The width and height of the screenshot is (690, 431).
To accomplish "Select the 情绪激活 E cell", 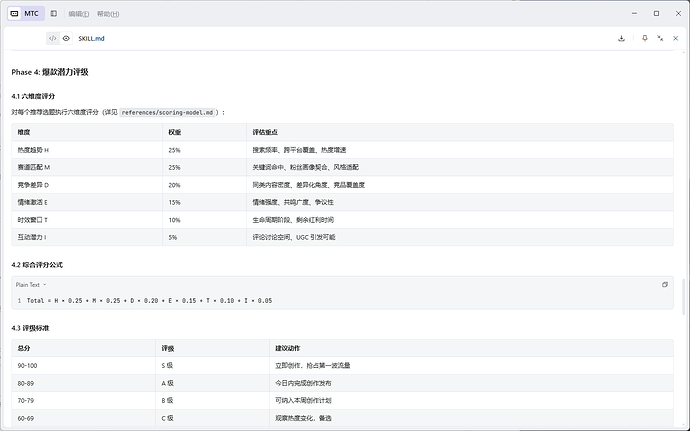I will 87,203.
